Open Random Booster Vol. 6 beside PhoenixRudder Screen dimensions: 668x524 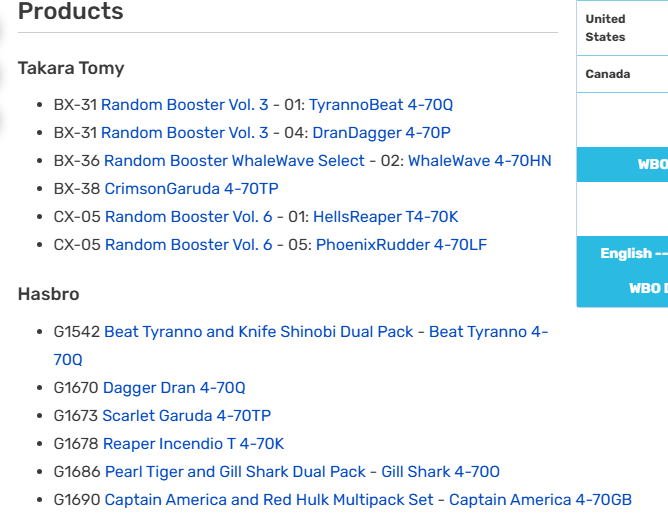click(188, 245)
